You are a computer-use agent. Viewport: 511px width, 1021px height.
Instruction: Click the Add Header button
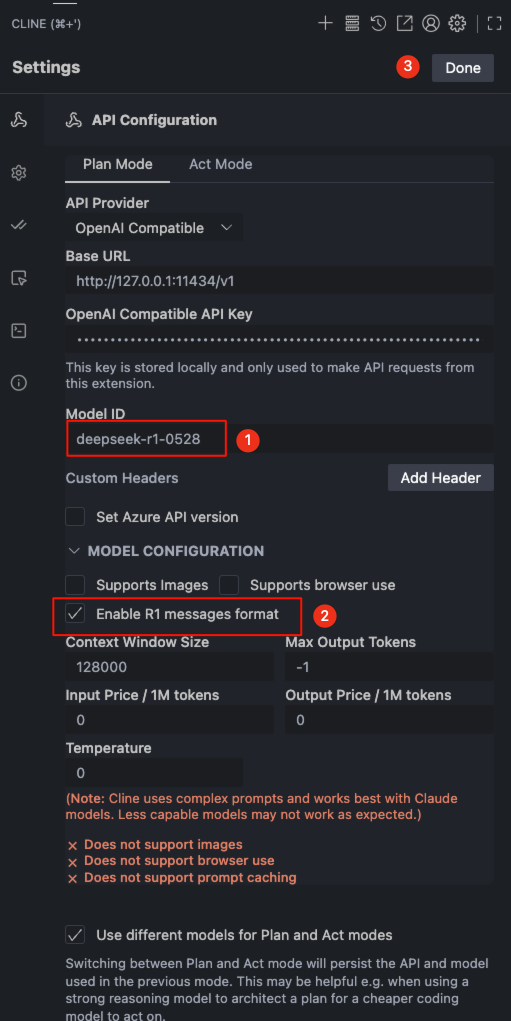tap(441, 478)
